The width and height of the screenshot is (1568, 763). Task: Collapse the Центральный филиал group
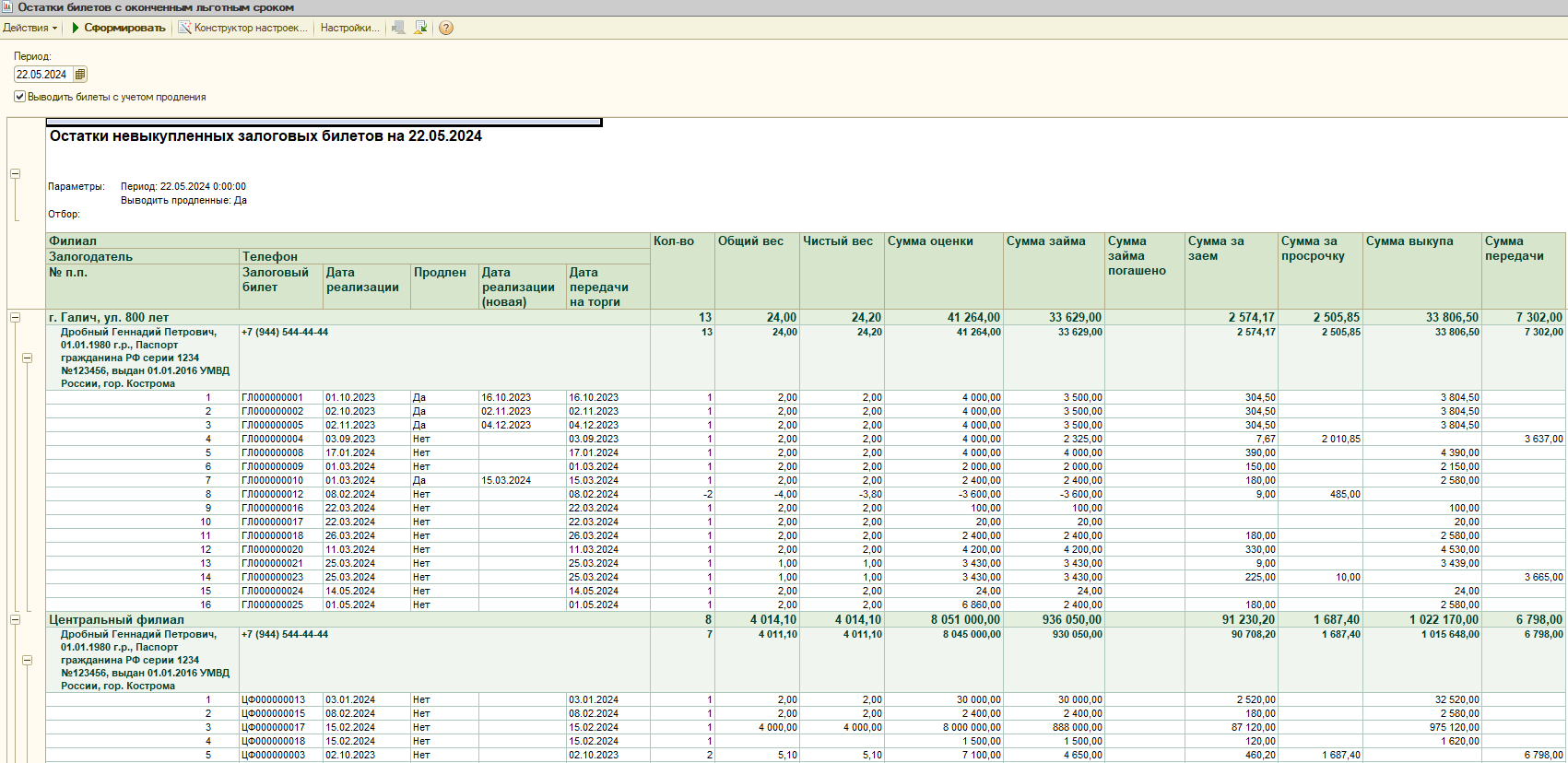[15, 619]
